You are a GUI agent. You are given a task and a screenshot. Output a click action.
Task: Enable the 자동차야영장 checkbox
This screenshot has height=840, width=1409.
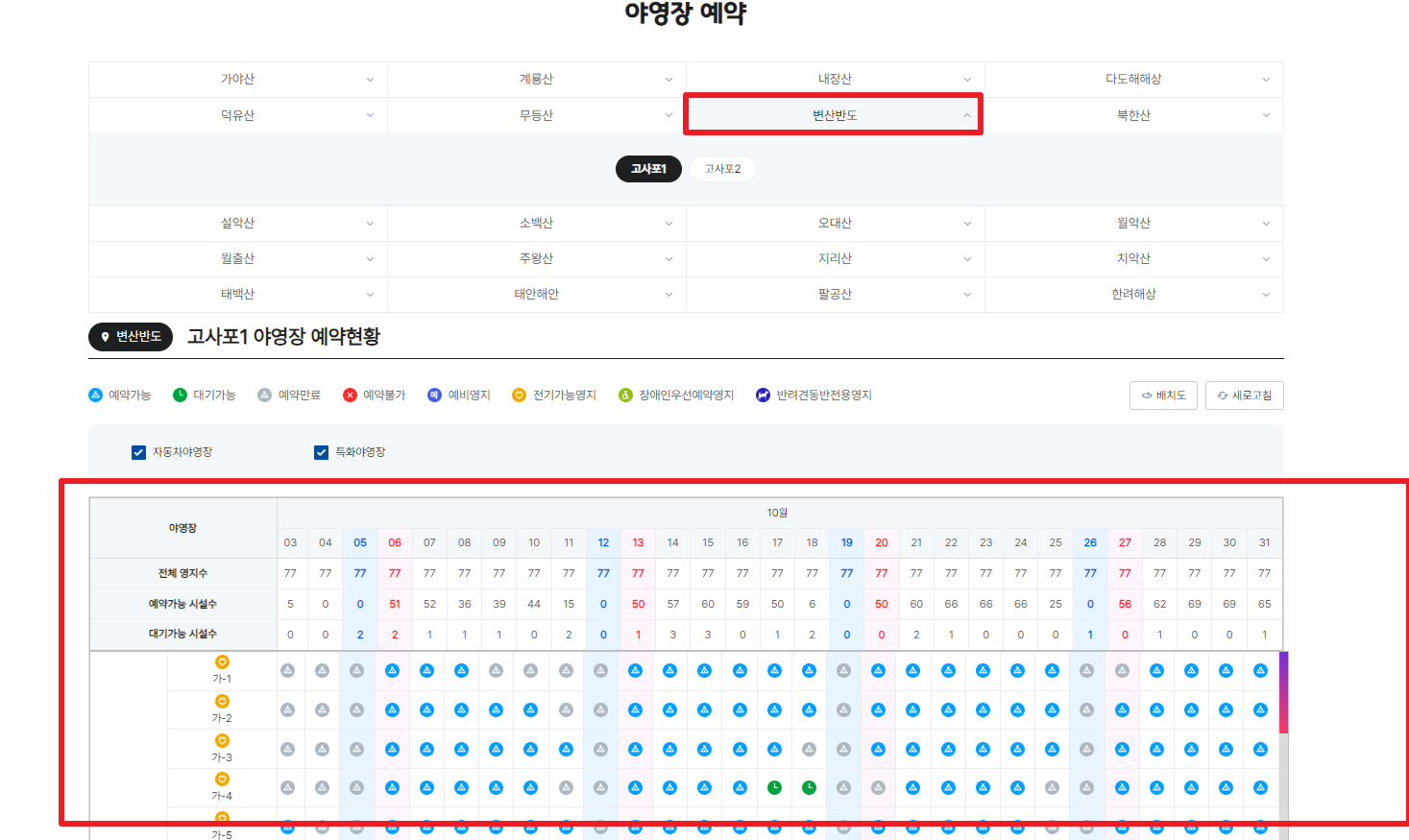click(138, 451)
